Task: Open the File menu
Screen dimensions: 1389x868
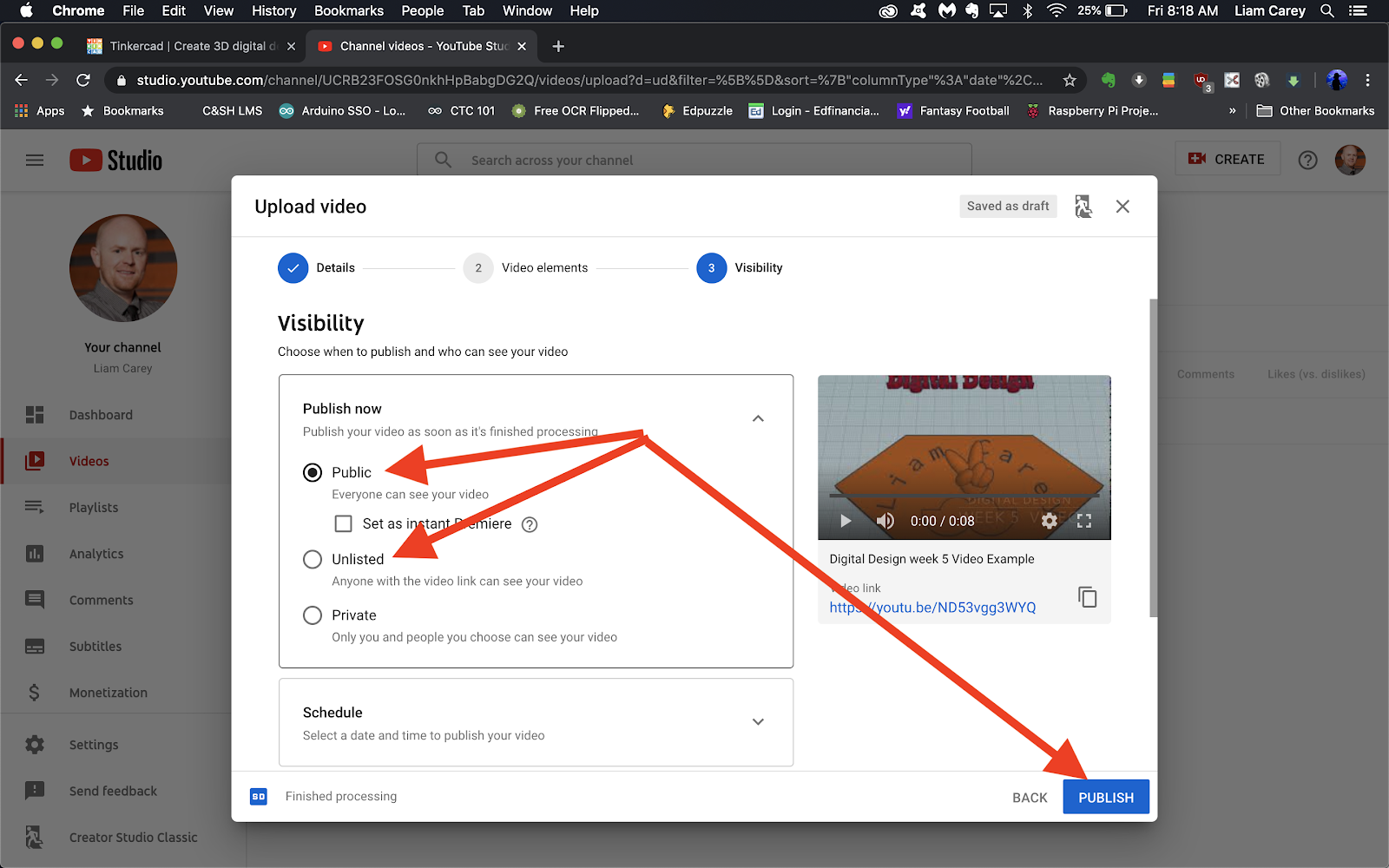Action: [134, 10]
